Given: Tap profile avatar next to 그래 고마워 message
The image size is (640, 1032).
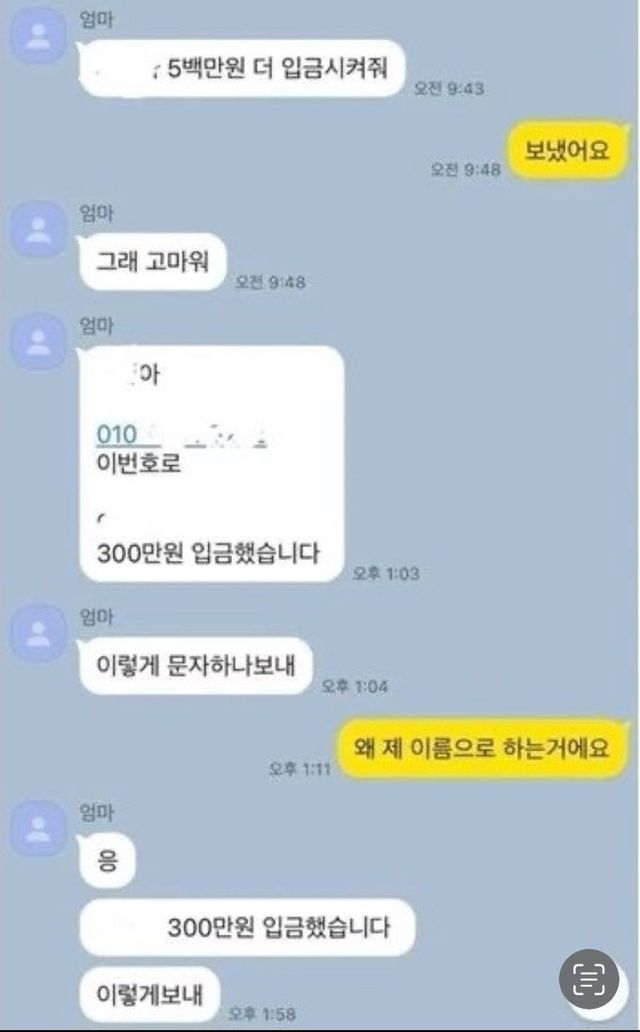Looking at the screenshot, I should [x=39, y=228].
